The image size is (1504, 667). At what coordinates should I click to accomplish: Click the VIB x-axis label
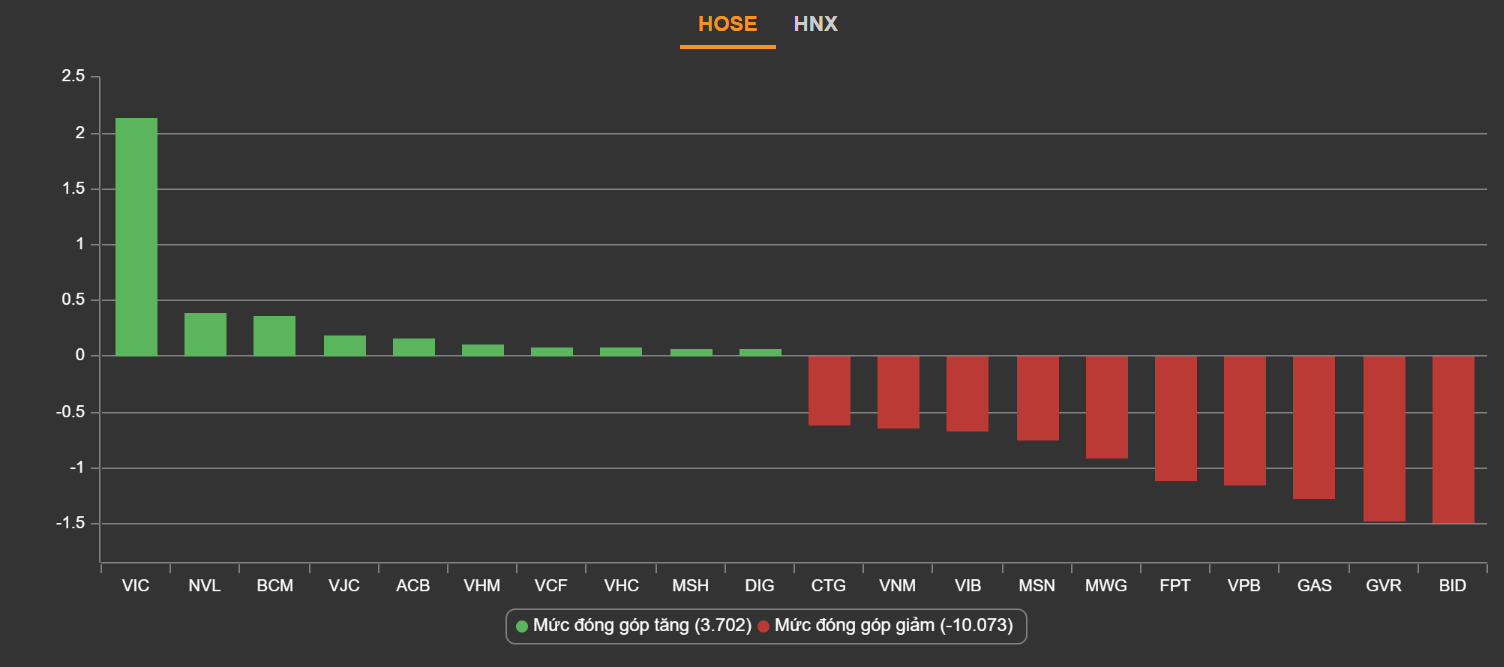point(967,586)
